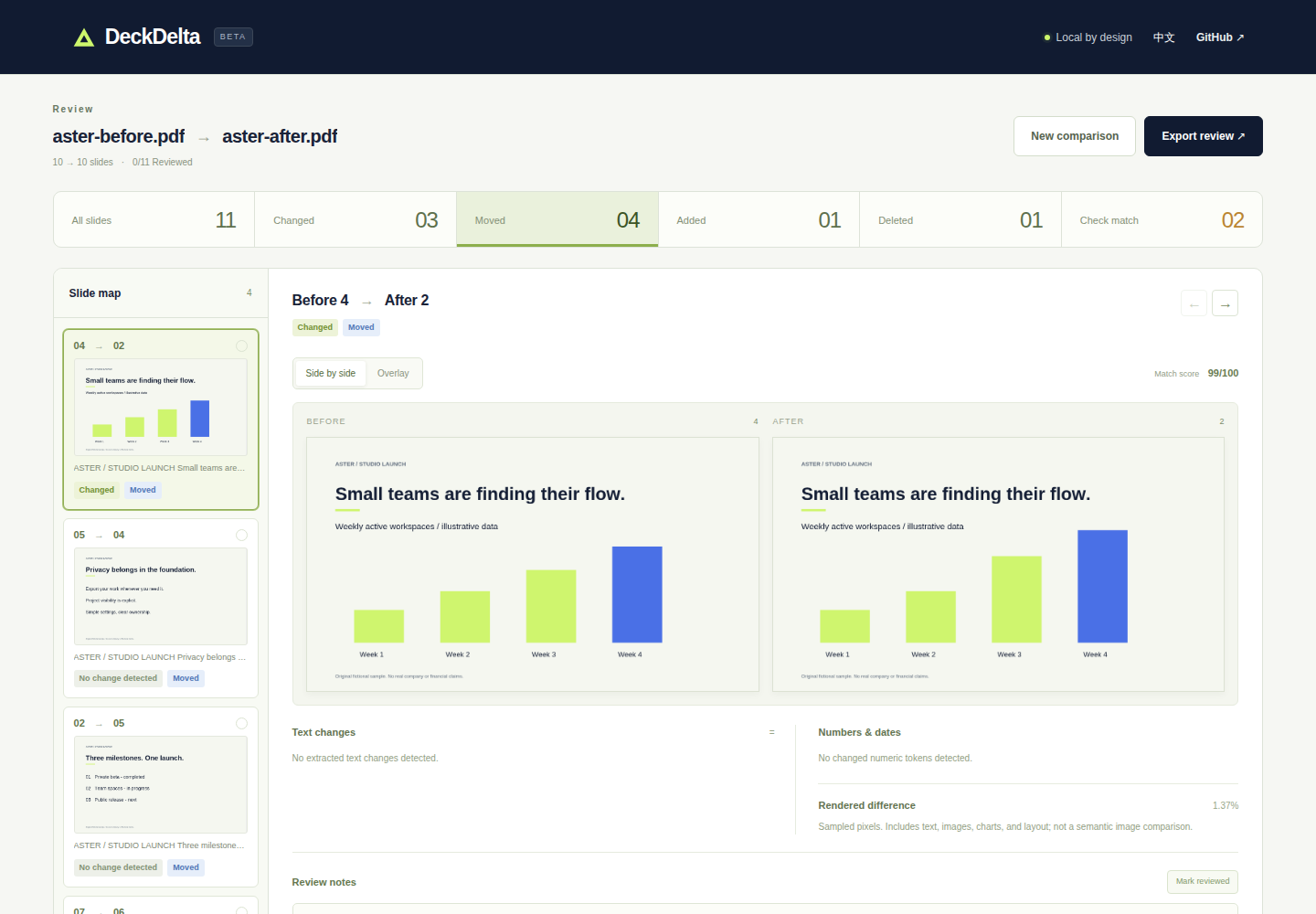
Task: Switch language to 中文
Action: tap(1164, 37)
